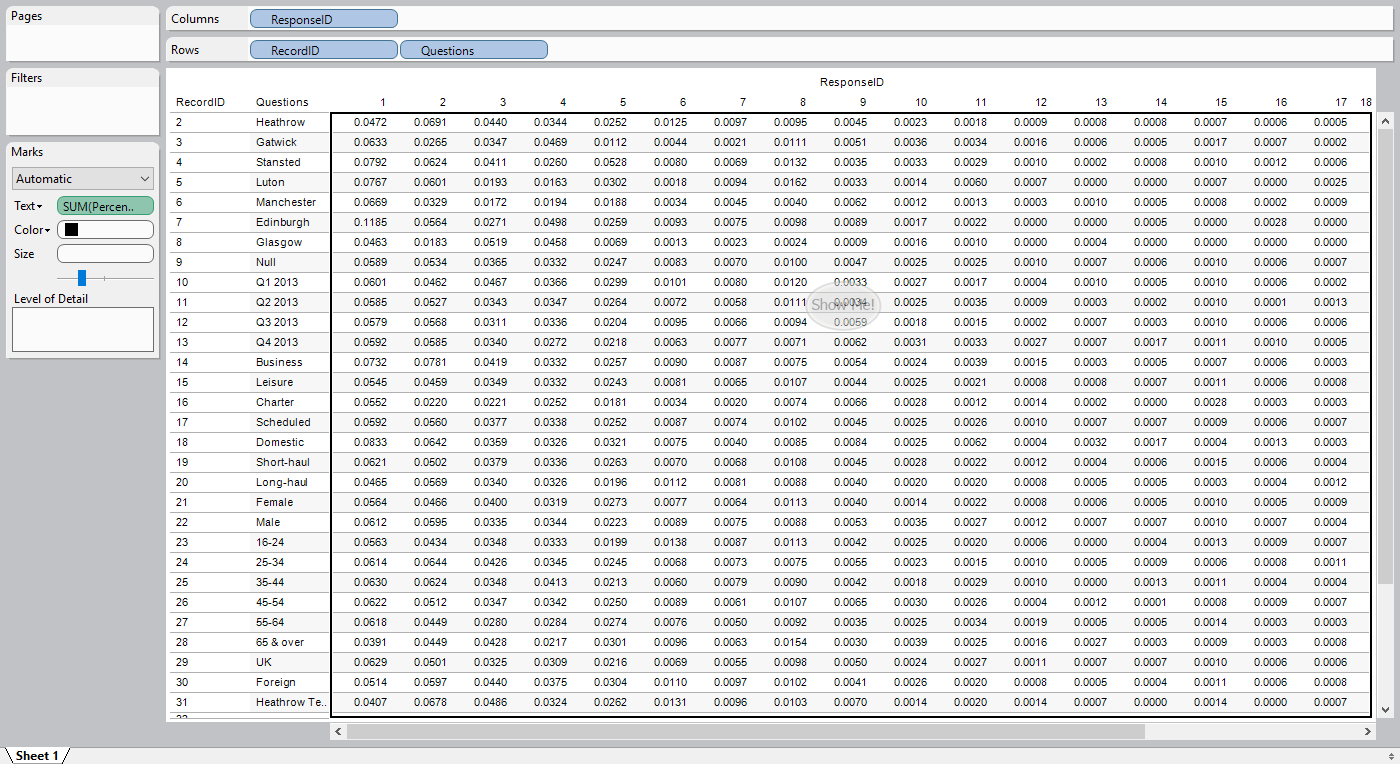
Task: Click the RecordID column header
Action: (200, 102)
